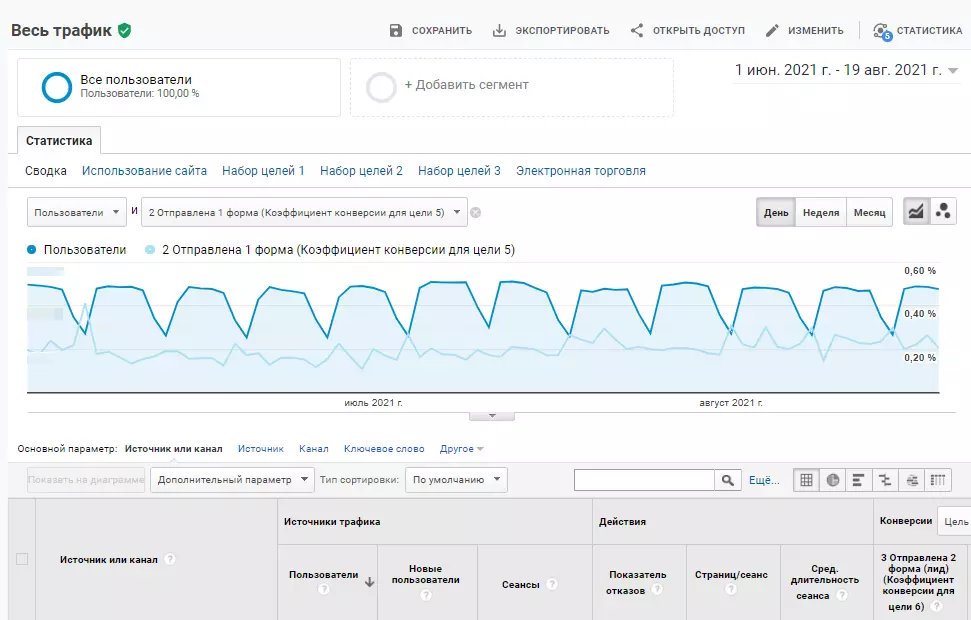971x620 pixels.
Task: Click the share access icon
Action: coord(637,30)
